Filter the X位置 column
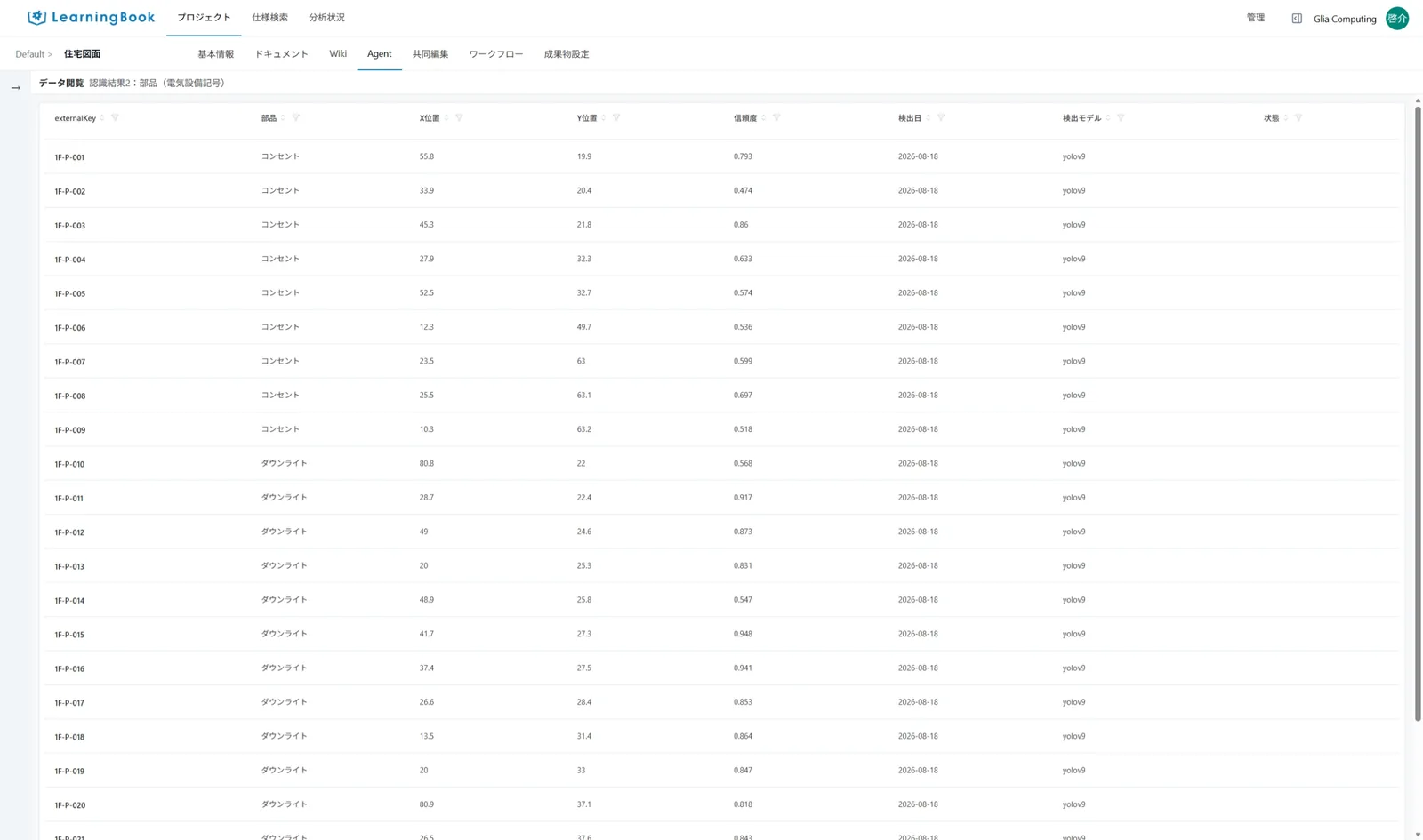The image size is (1423, 840). pos(459,118)
